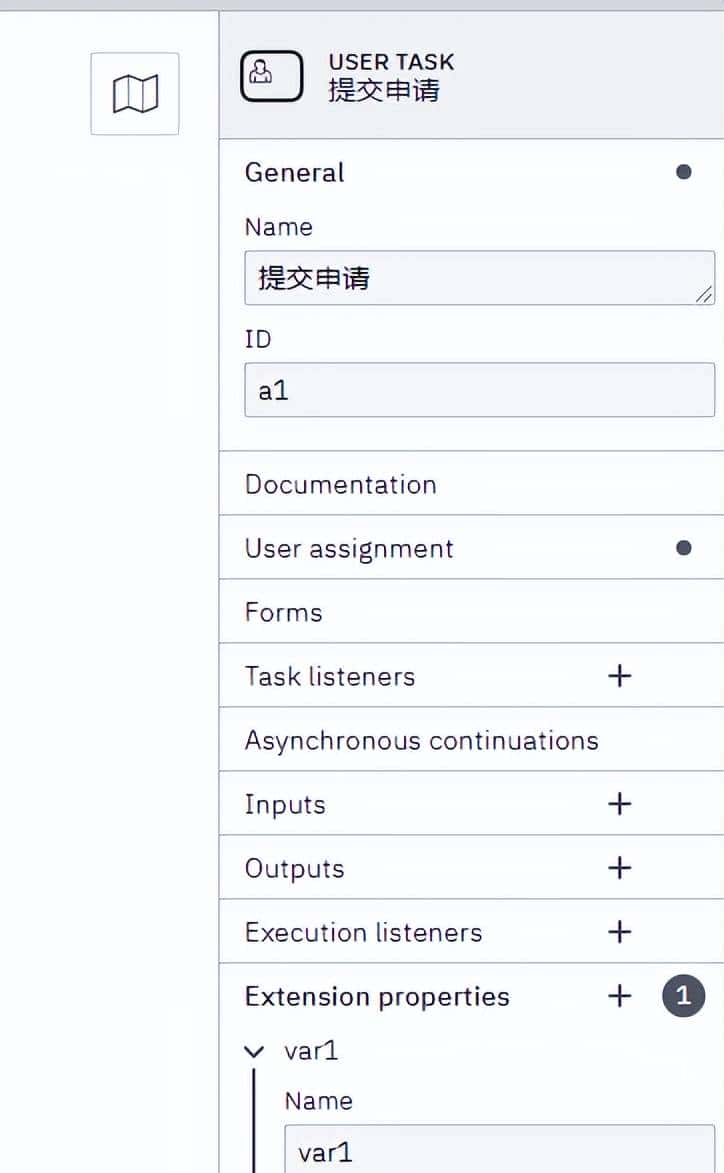Open the process overview map icon

[x=134, y=93]
